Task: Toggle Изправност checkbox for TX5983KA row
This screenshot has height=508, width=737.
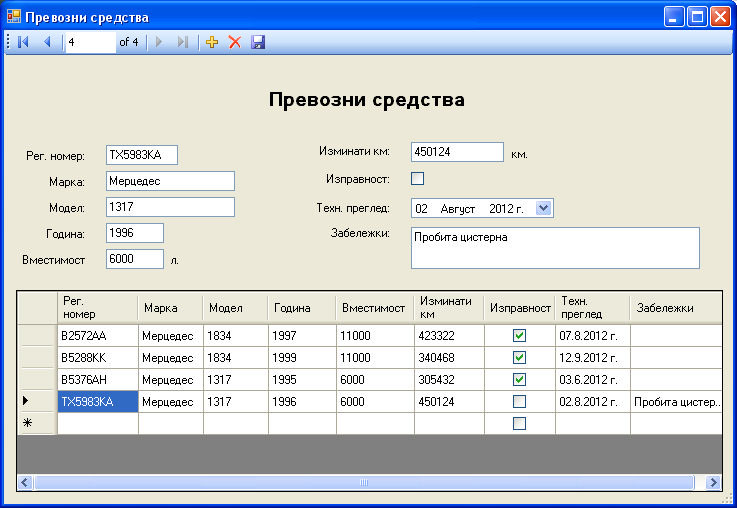Action: 519,401
